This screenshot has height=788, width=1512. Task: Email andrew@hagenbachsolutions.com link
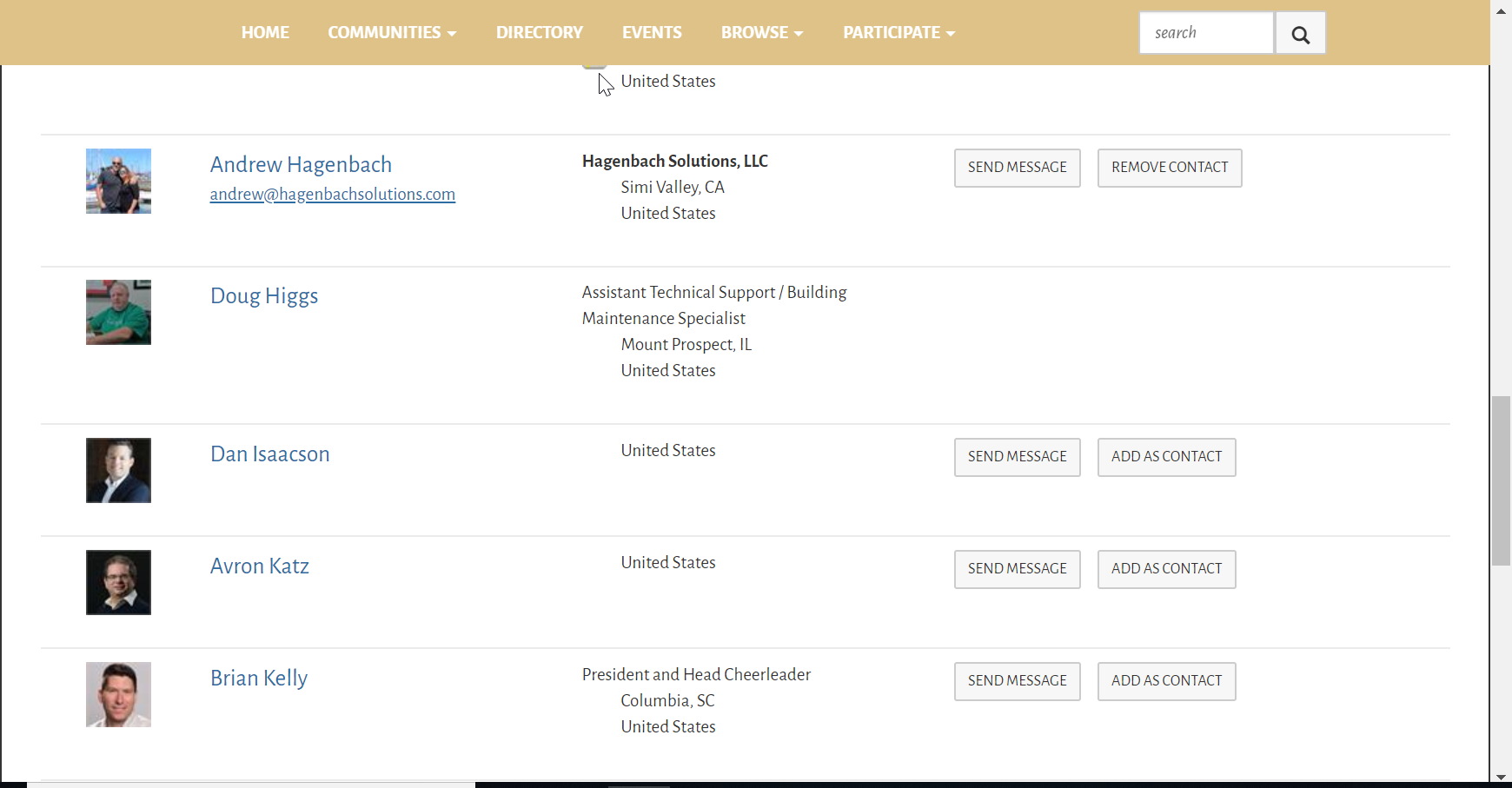[333, 194]
